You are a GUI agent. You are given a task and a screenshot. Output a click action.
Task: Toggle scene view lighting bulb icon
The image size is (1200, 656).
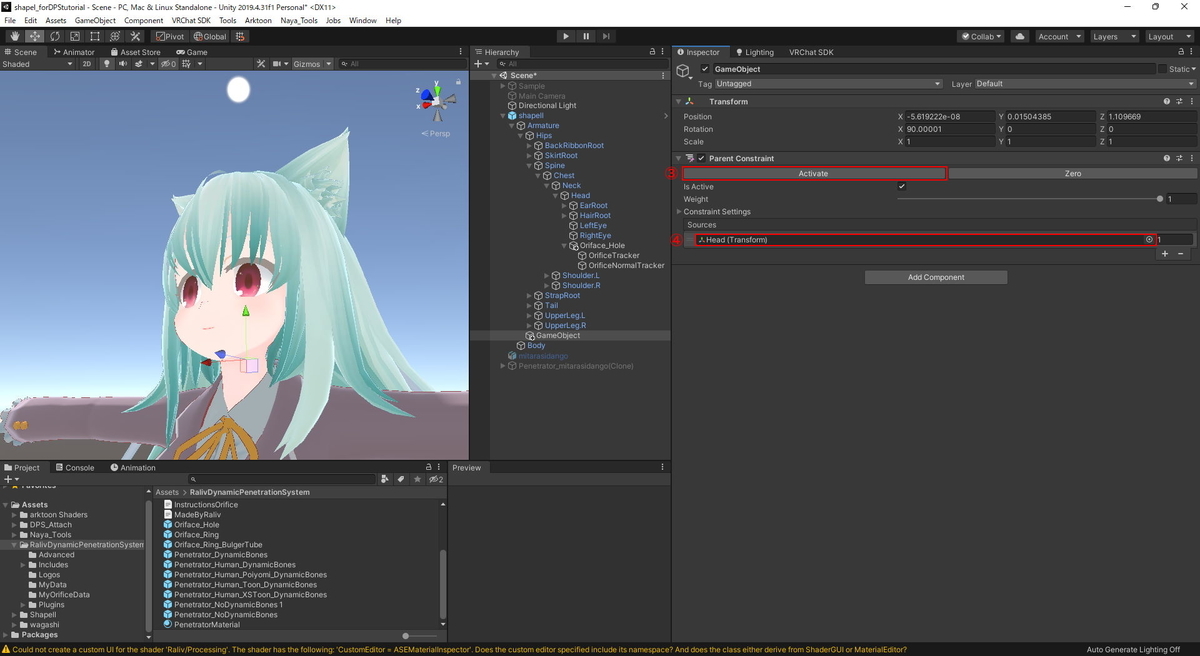[x=107, y=63]
